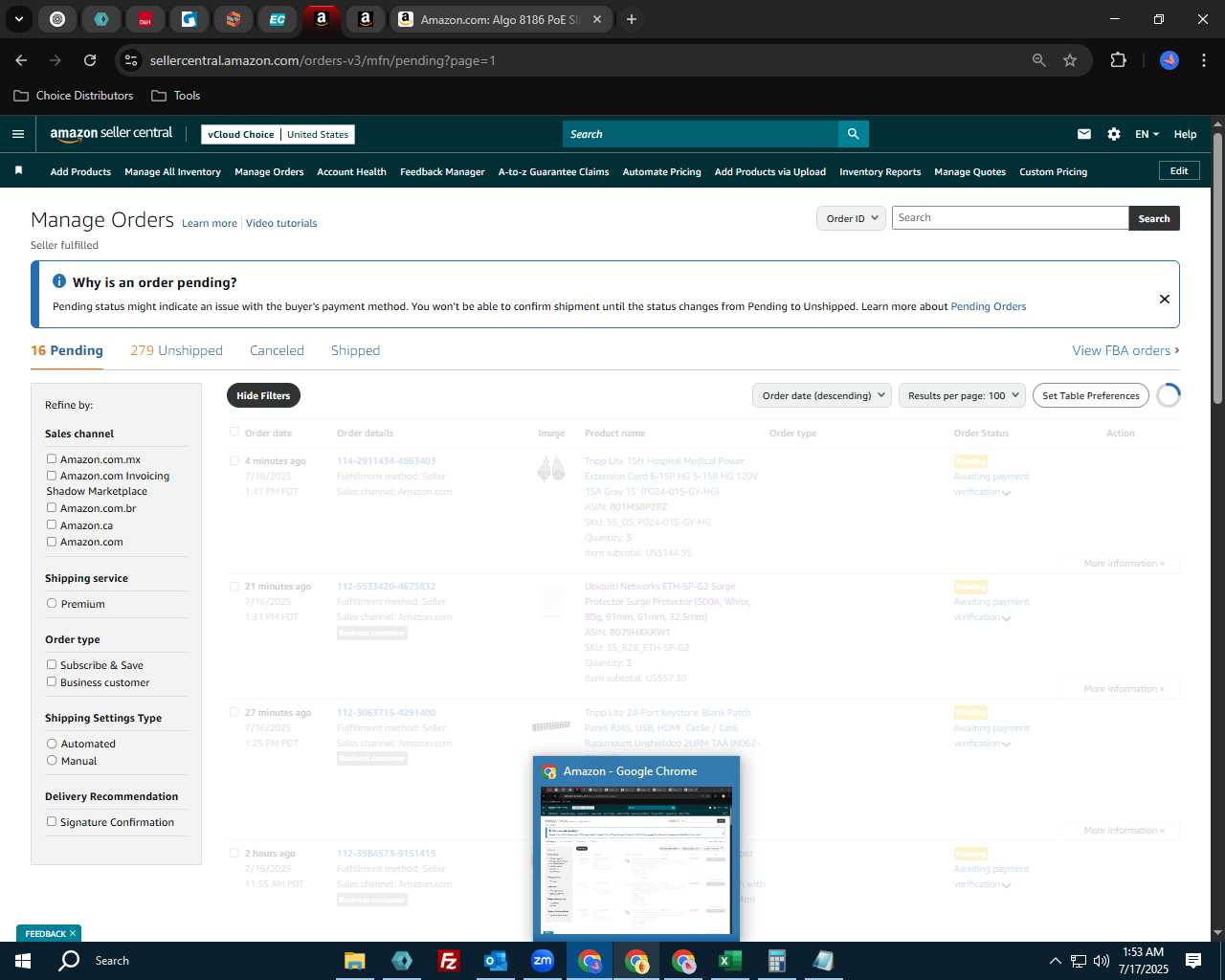
Task: Check the Subscribe & Save order type
Action: click(52, 664)
